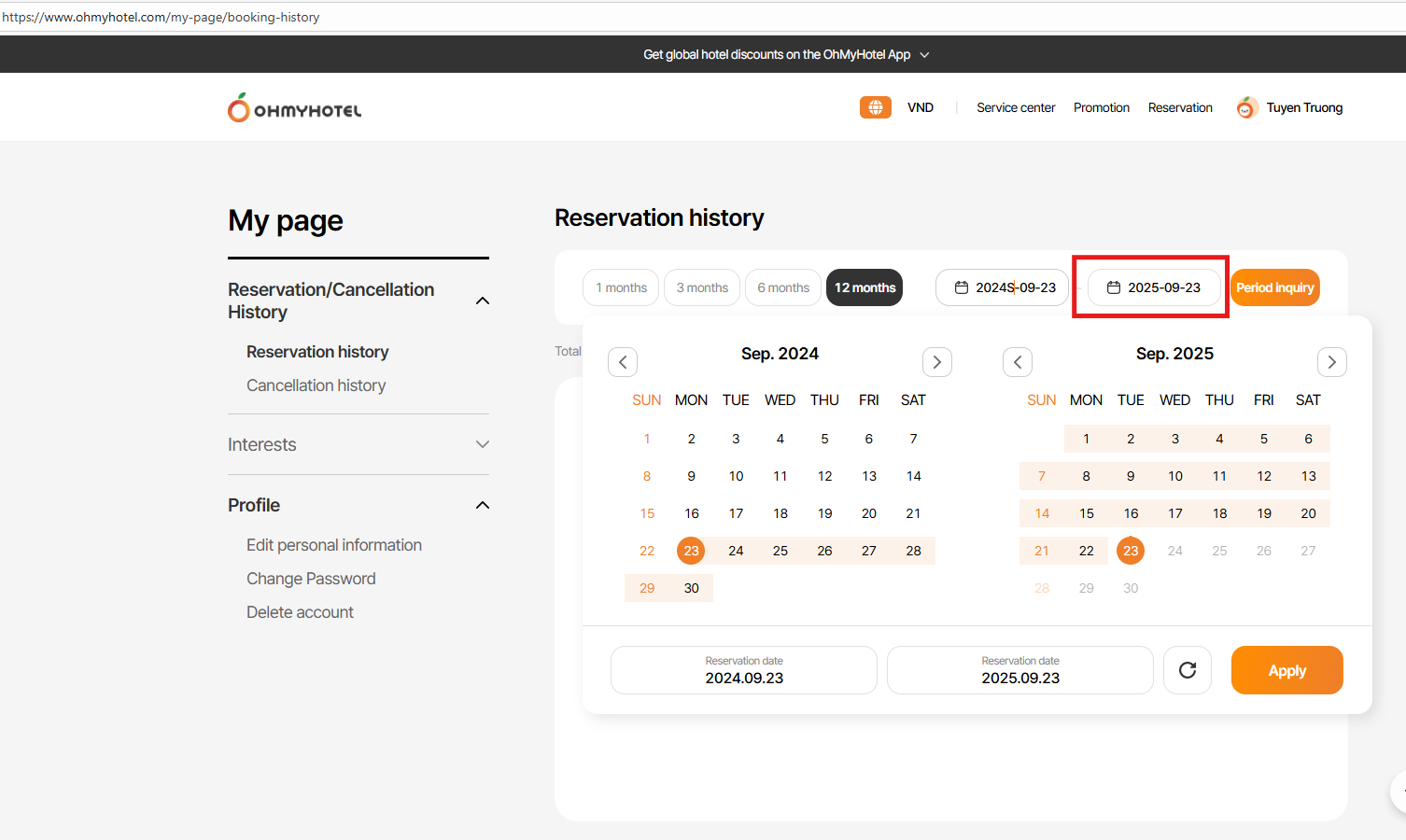Open the Promotion menu item
1406x840 pixels.
point(1101,108)
